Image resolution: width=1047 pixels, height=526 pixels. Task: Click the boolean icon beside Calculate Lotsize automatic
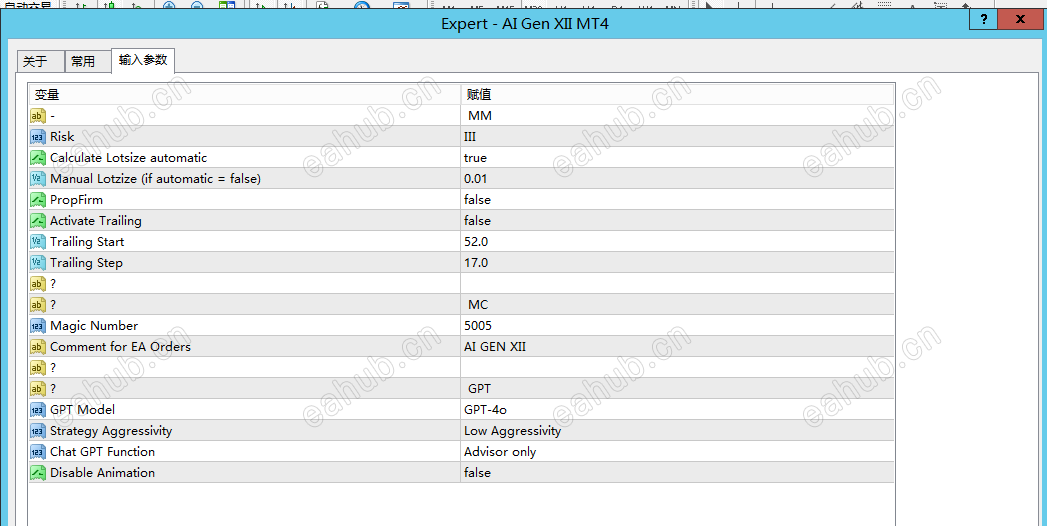[x=37, y=158]
